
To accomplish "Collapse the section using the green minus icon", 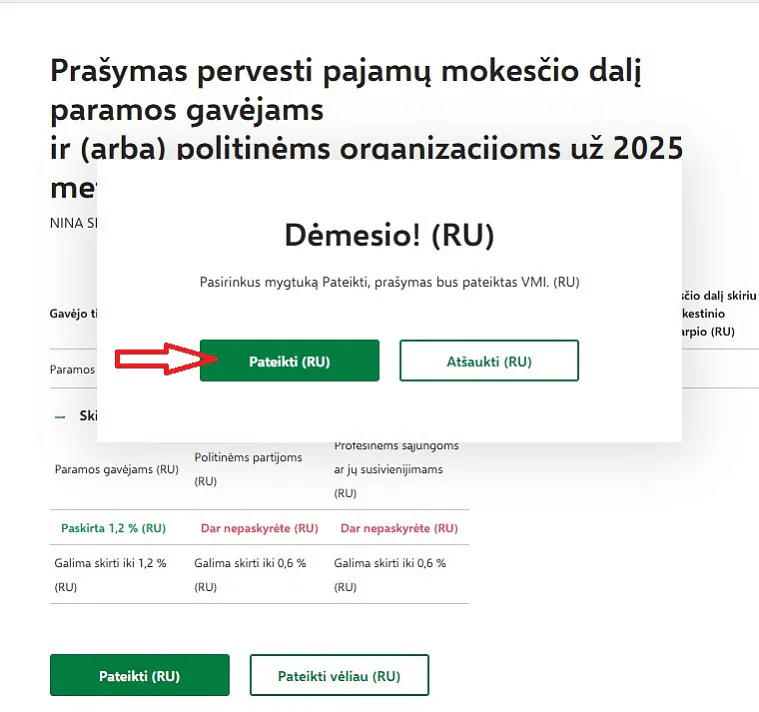I will click(61, 416).
